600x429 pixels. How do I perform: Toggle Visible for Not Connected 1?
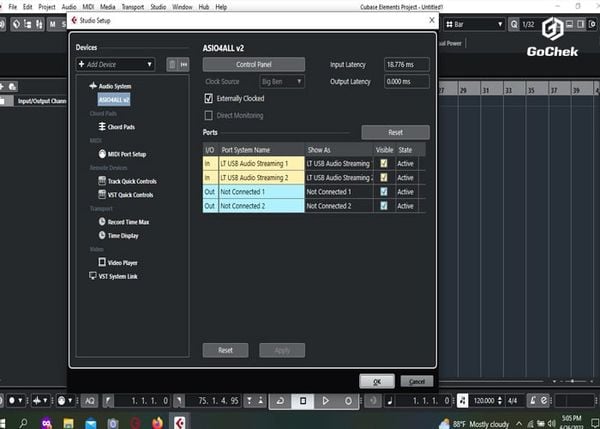[383, 192]
